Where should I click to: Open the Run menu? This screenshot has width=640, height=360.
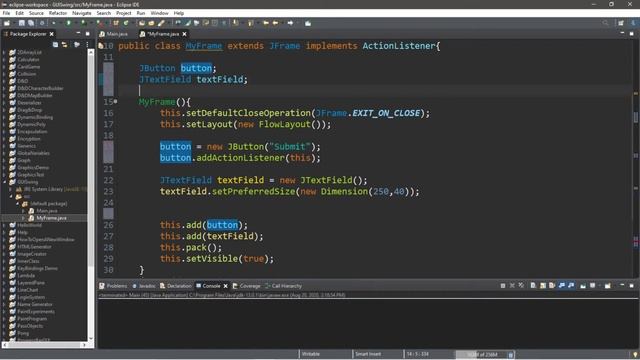(x=141, y=13)
